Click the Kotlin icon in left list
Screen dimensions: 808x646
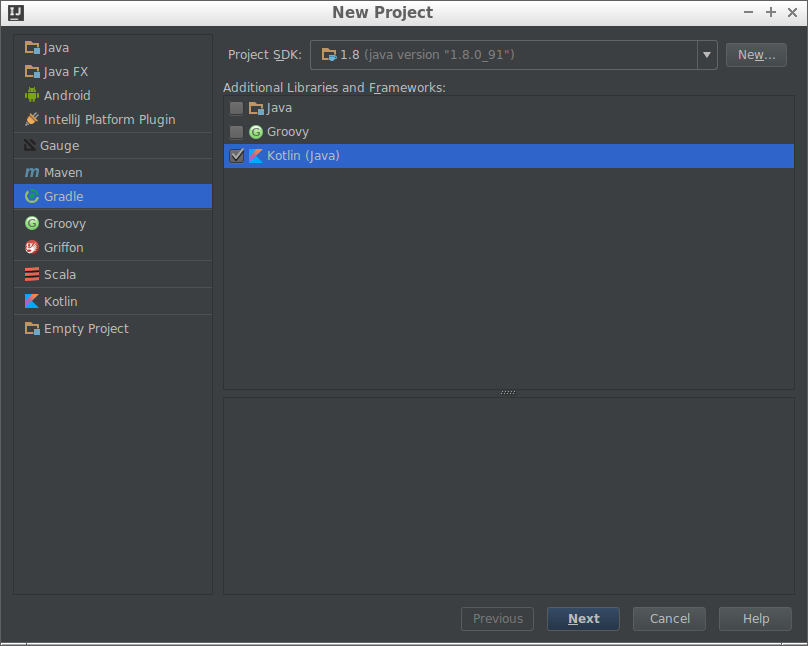[32, 302]
